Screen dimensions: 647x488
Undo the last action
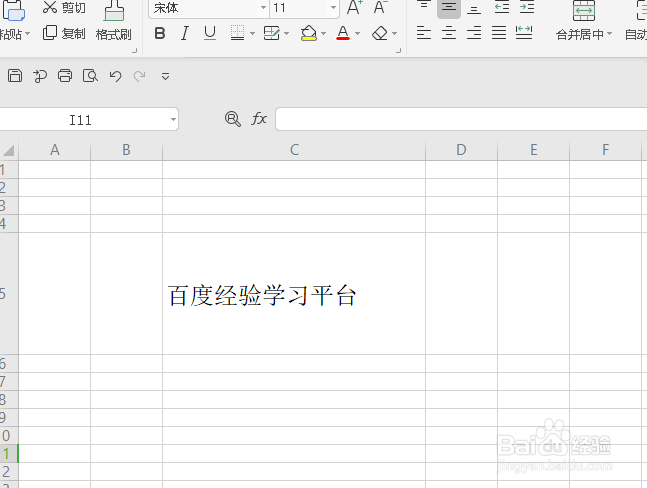tap(116, 76)
